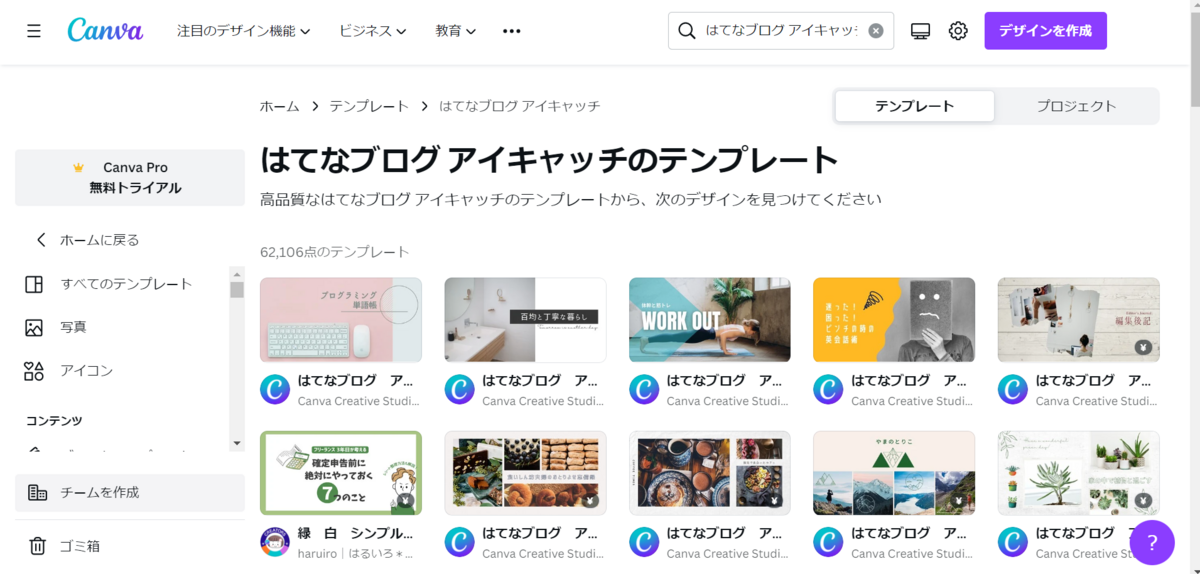The height and width of the screenshot is (574, 1200).
Task: Switch to the テンプレート tab
Action: pos(915,106)
